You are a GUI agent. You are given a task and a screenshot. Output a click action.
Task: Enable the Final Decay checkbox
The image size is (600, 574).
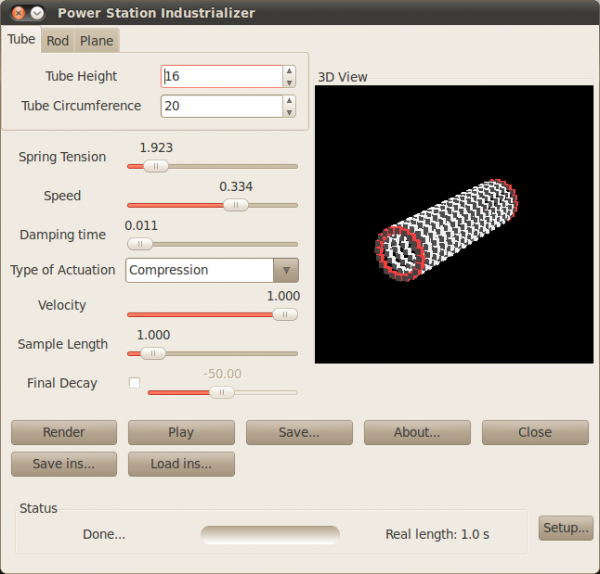[x=134, y=383]
